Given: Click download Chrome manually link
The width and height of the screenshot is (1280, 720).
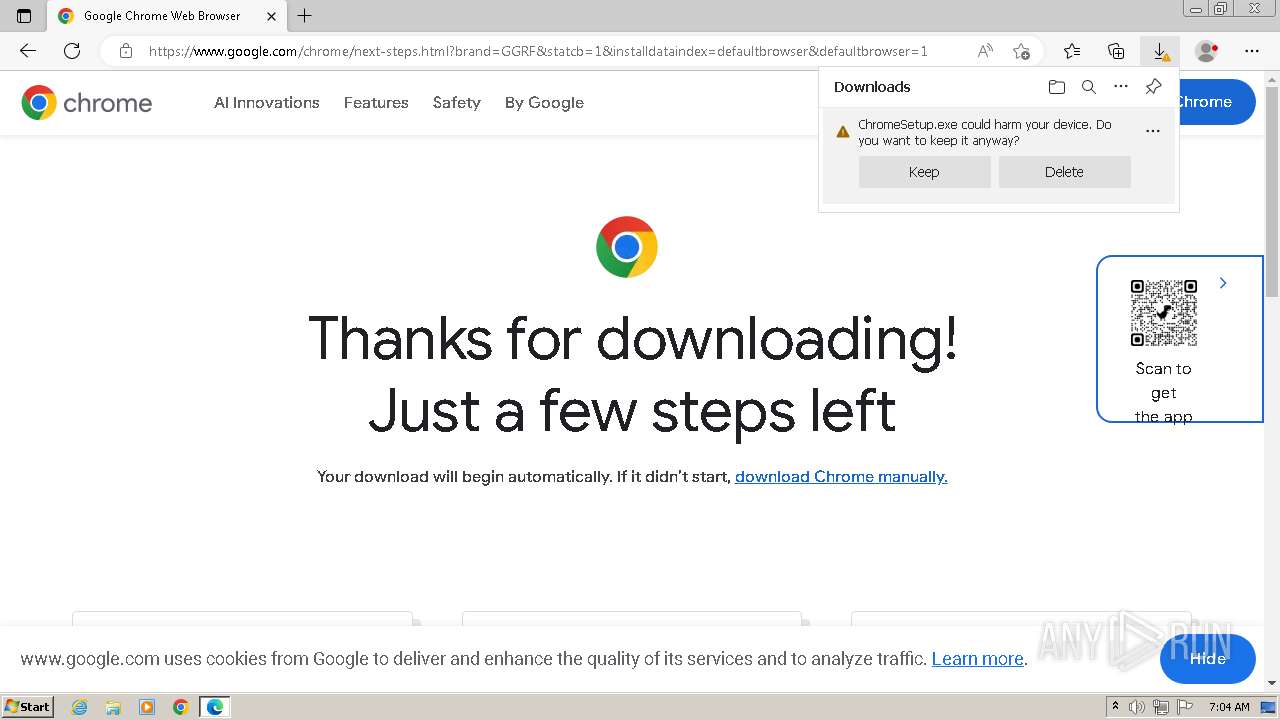Looking at the screenshot, I should tap(841, 477).
